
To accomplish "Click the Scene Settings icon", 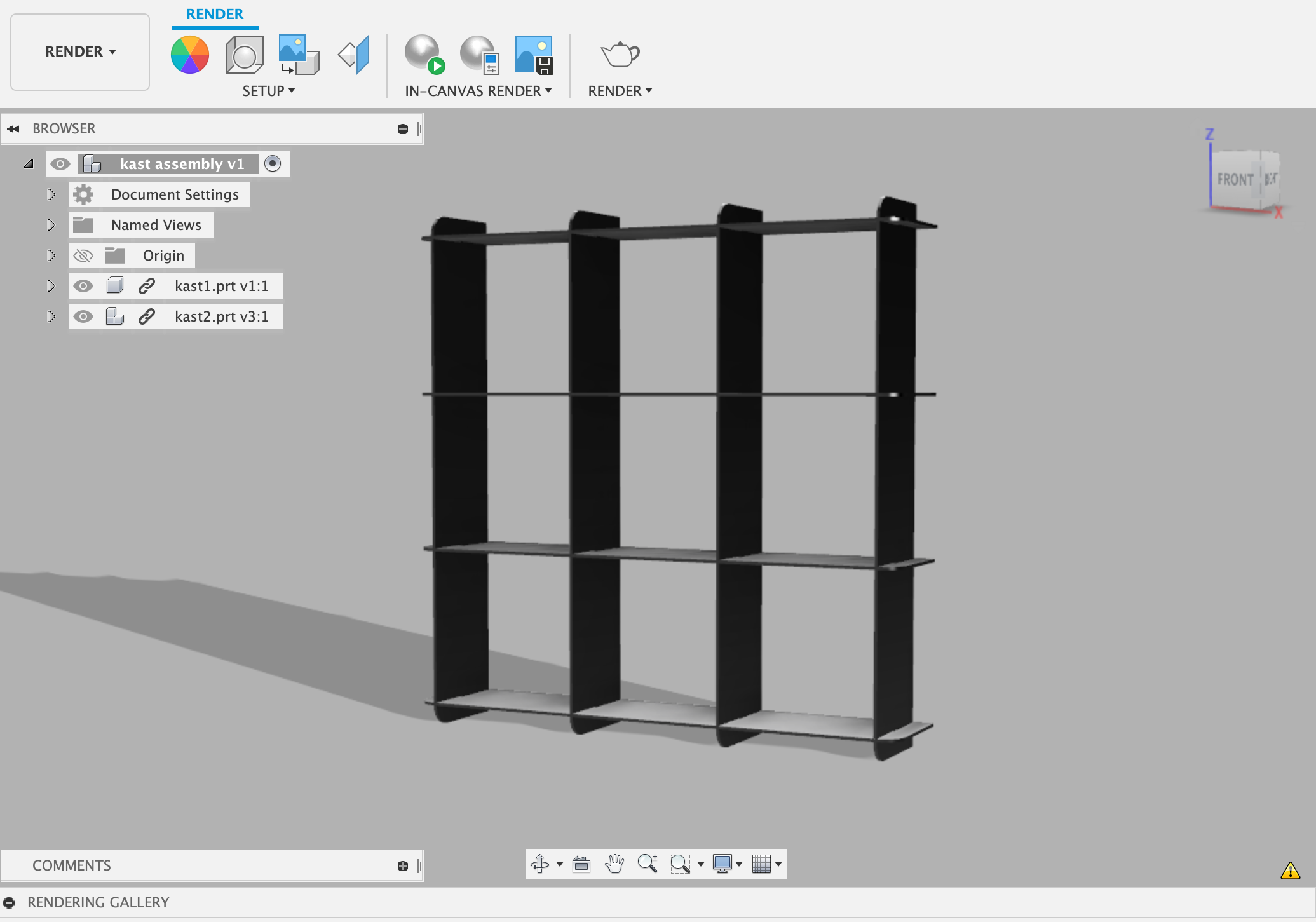I will (244, 55).
